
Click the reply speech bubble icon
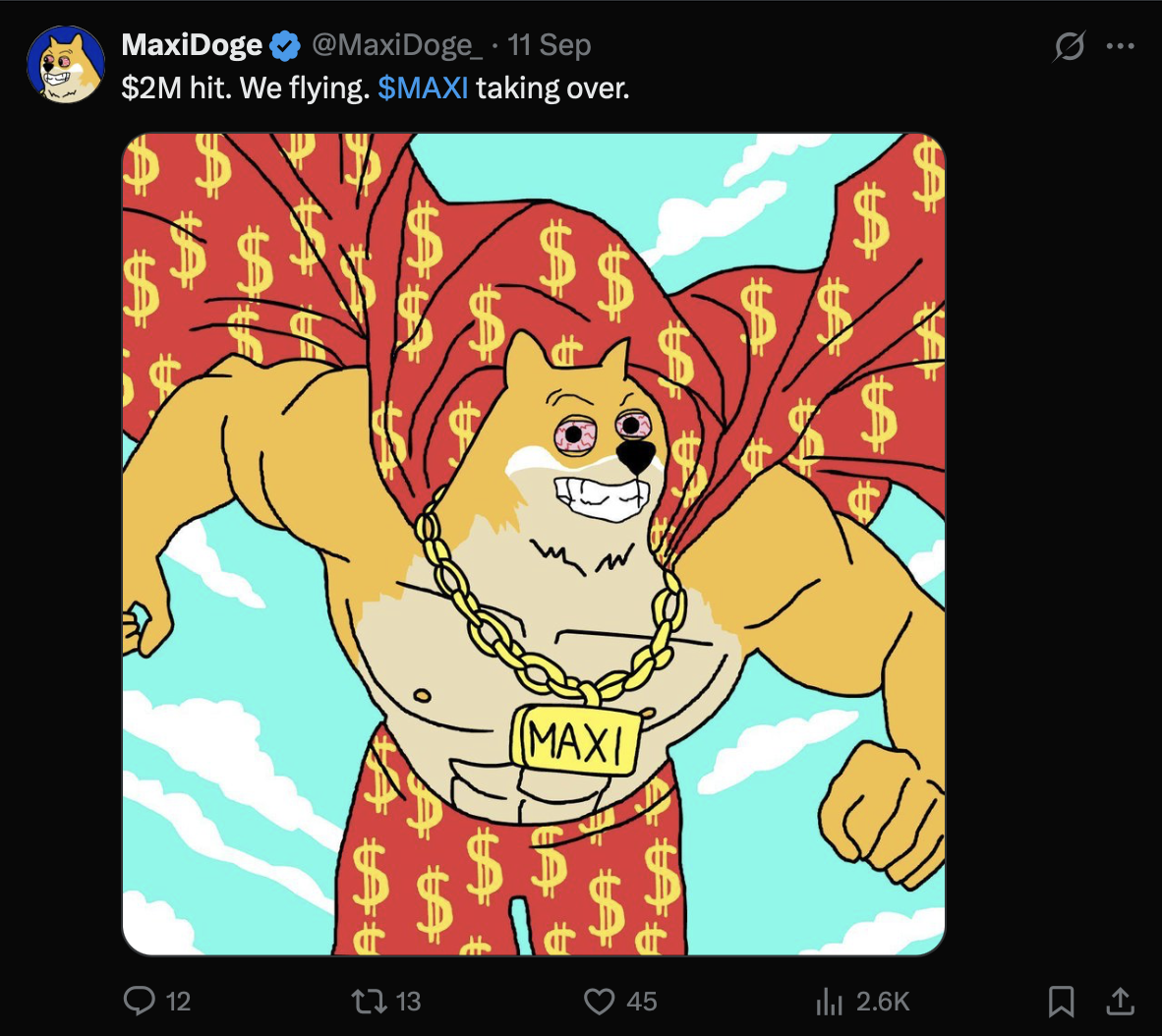(x=140, y=1001)
